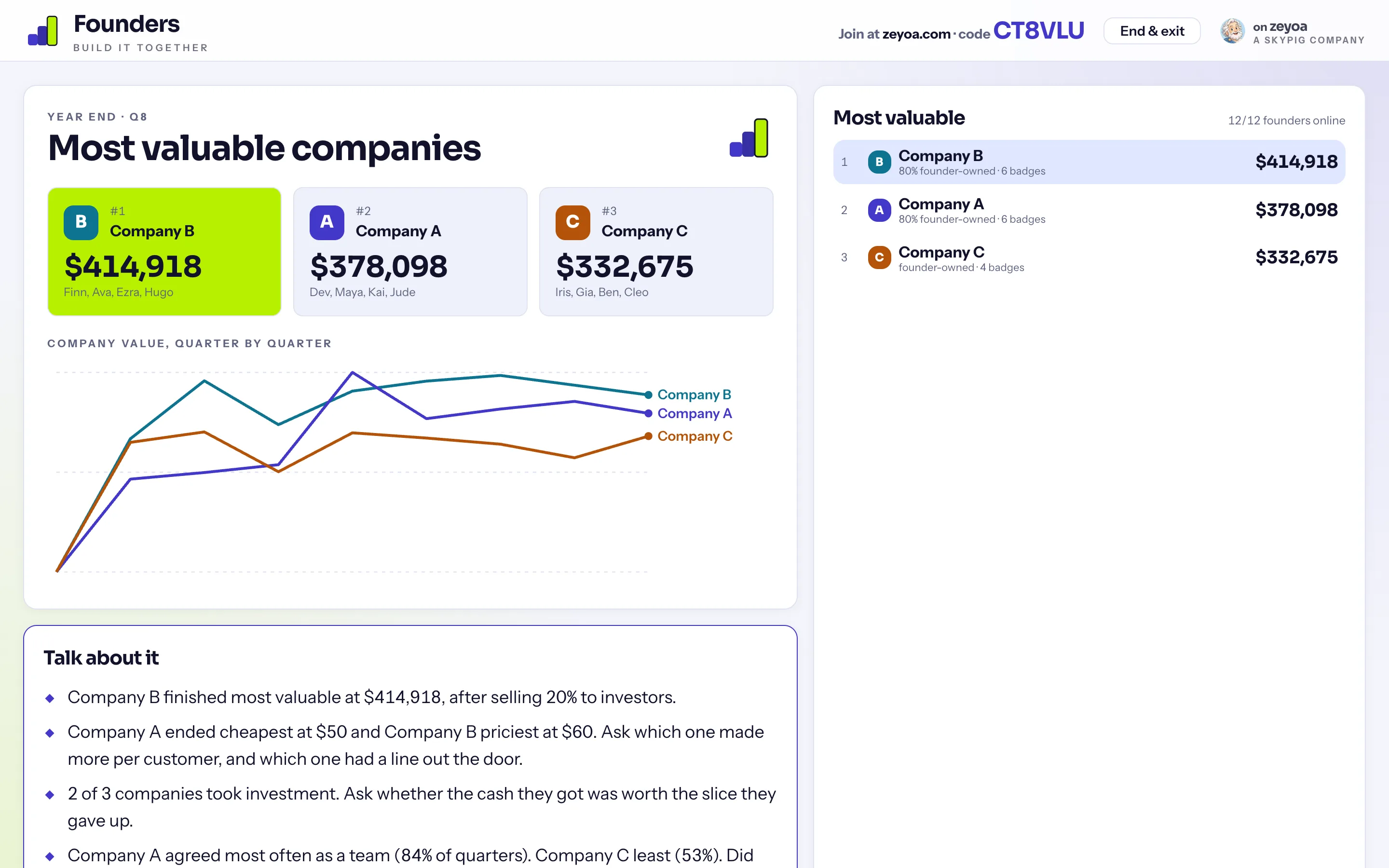The height and width of the screenshot is (868, 1389).
Task: Click the founder names Dev, Maya, Kai, Jude
Action: click(x=362, y=292)
